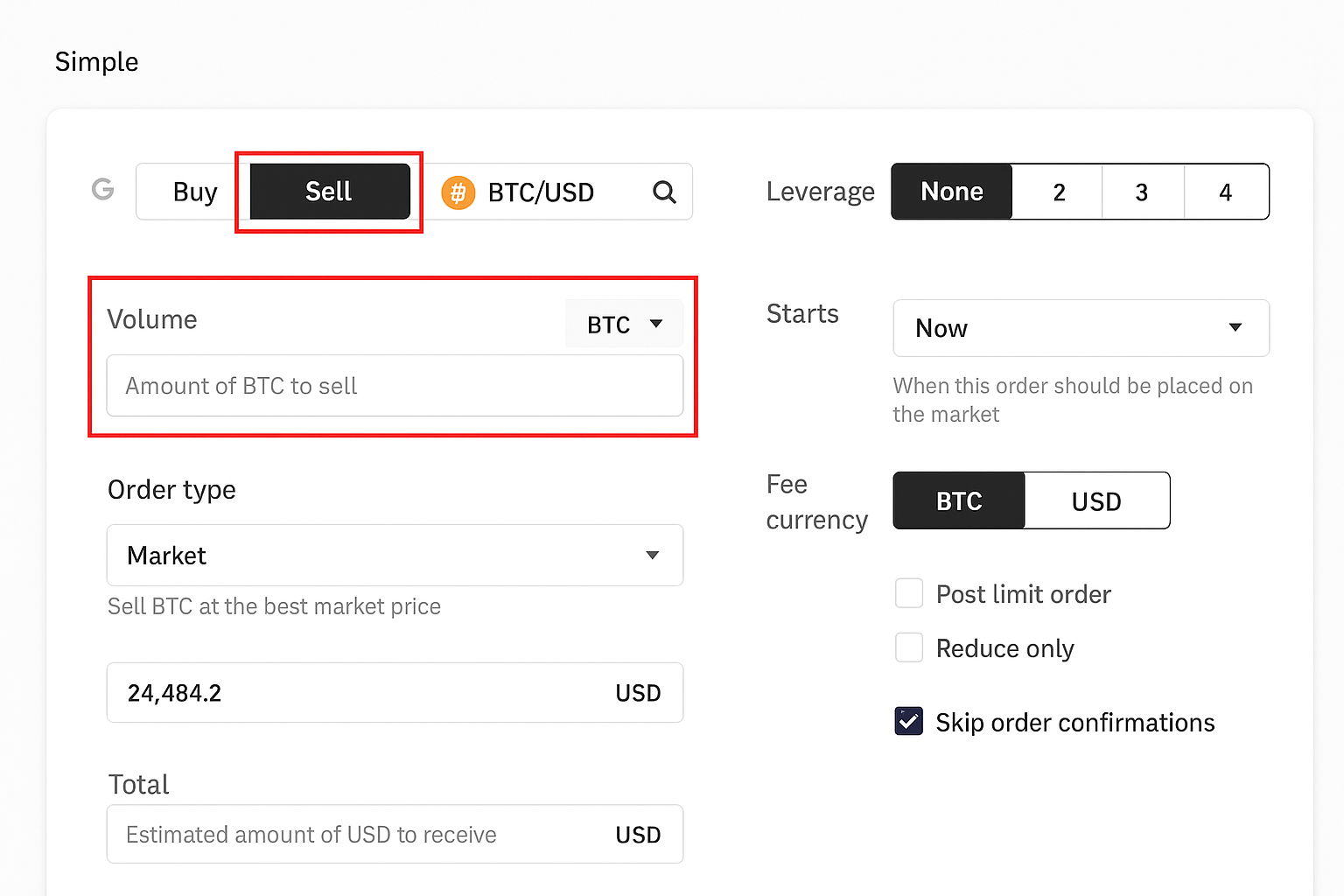Click the orange Bitcoin pair icon

click(x=458, y=192)
